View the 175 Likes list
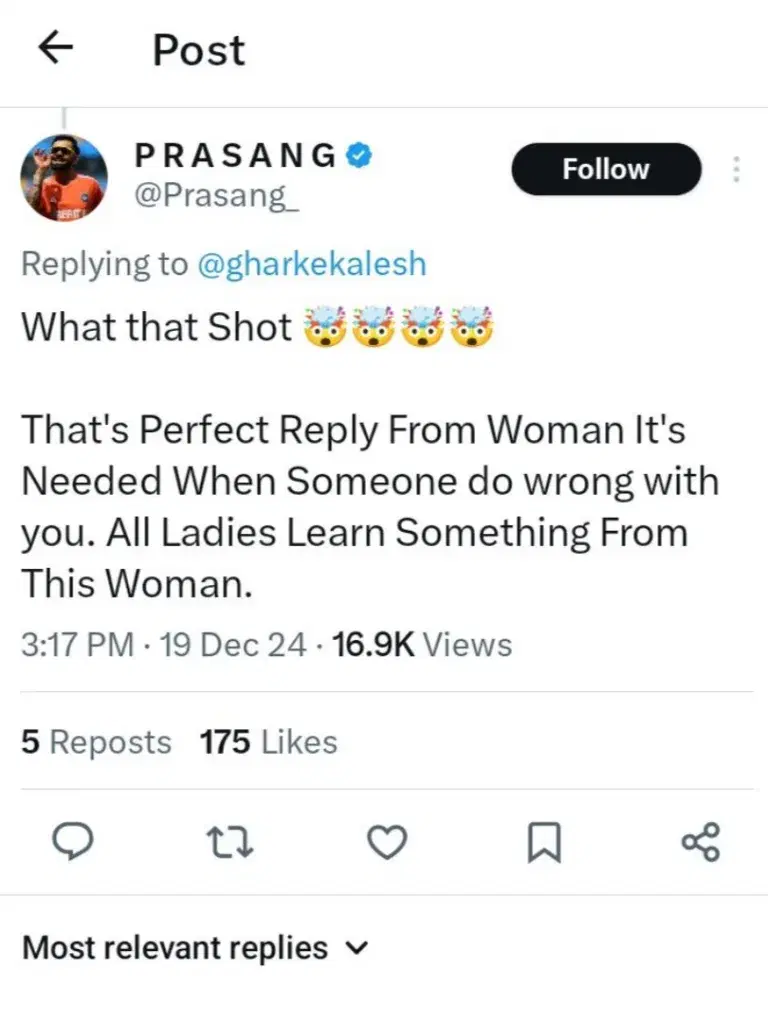Viewport: 768px width, 1024px height. (268, 742)
